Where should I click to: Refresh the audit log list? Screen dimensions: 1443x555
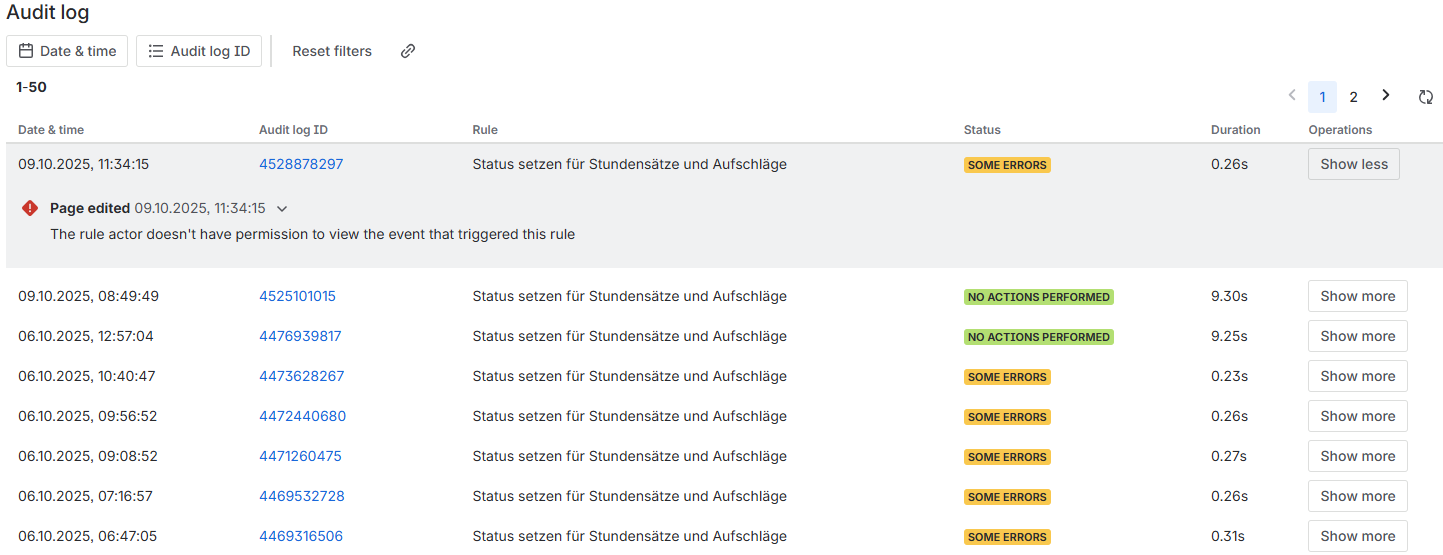1426,96
